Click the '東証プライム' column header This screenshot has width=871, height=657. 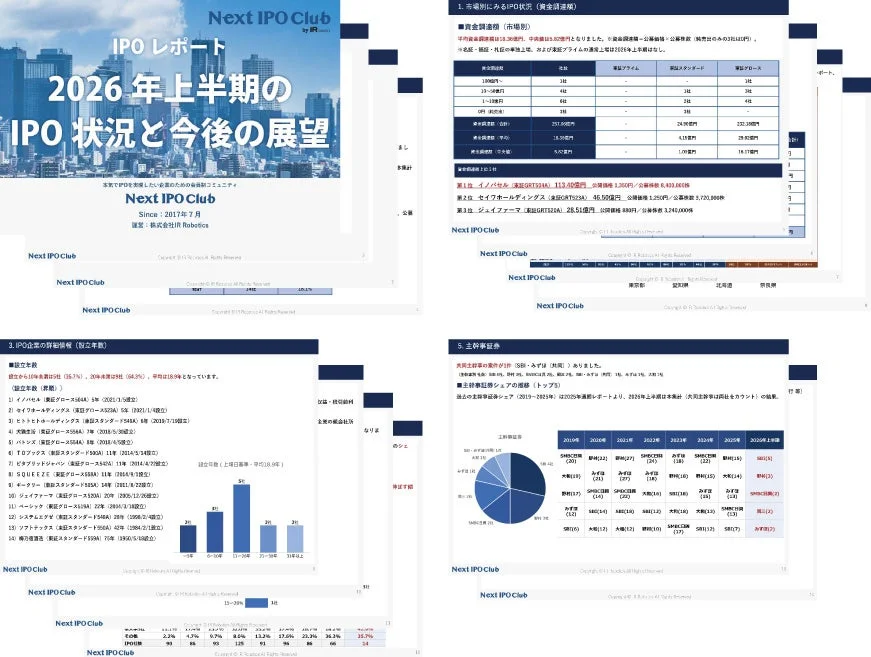625,68
